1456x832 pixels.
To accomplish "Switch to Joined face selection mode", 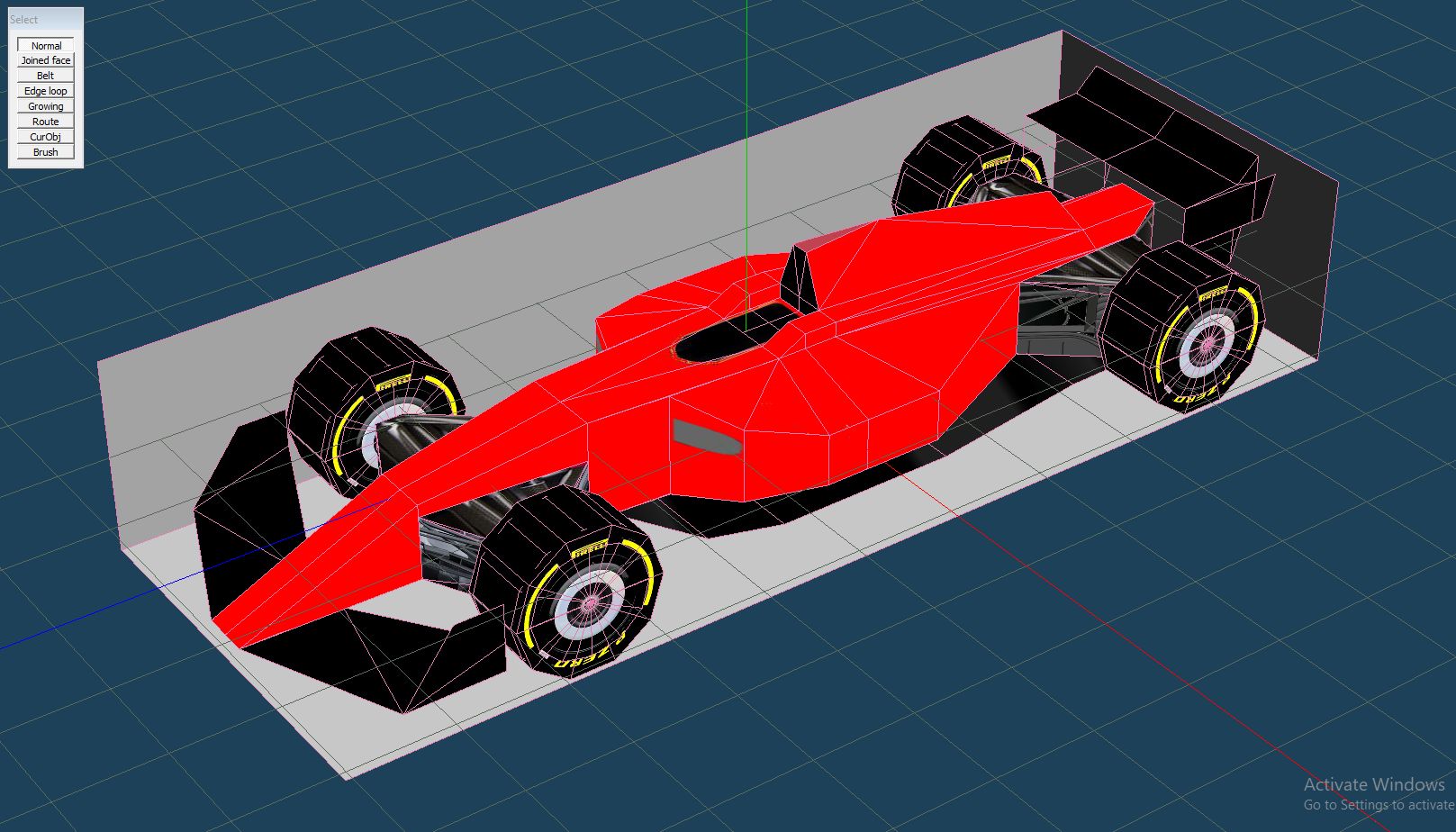I will [x=46, y=60].
